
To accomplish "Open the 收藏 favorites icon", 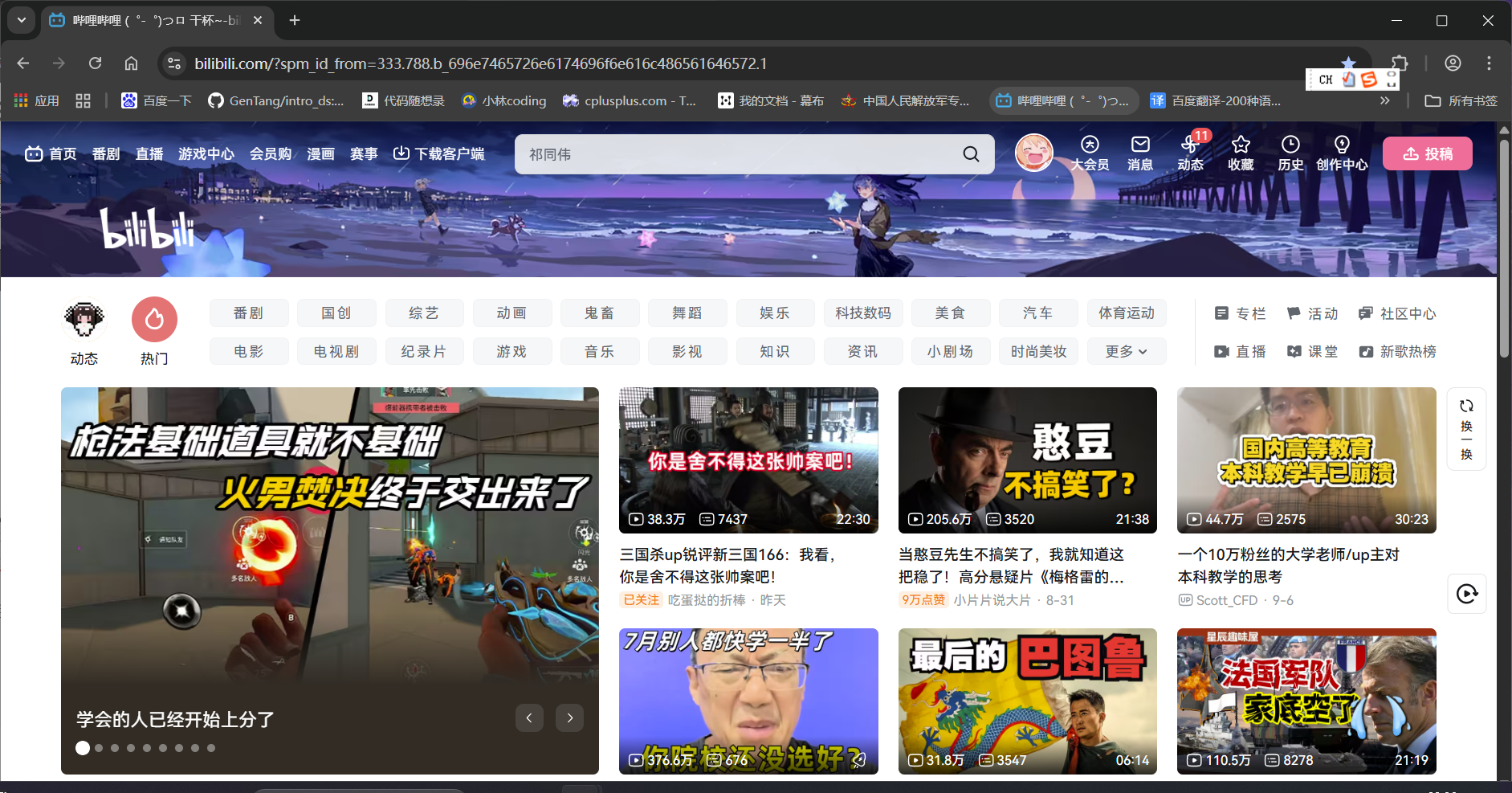I will tap(1240, 153).
